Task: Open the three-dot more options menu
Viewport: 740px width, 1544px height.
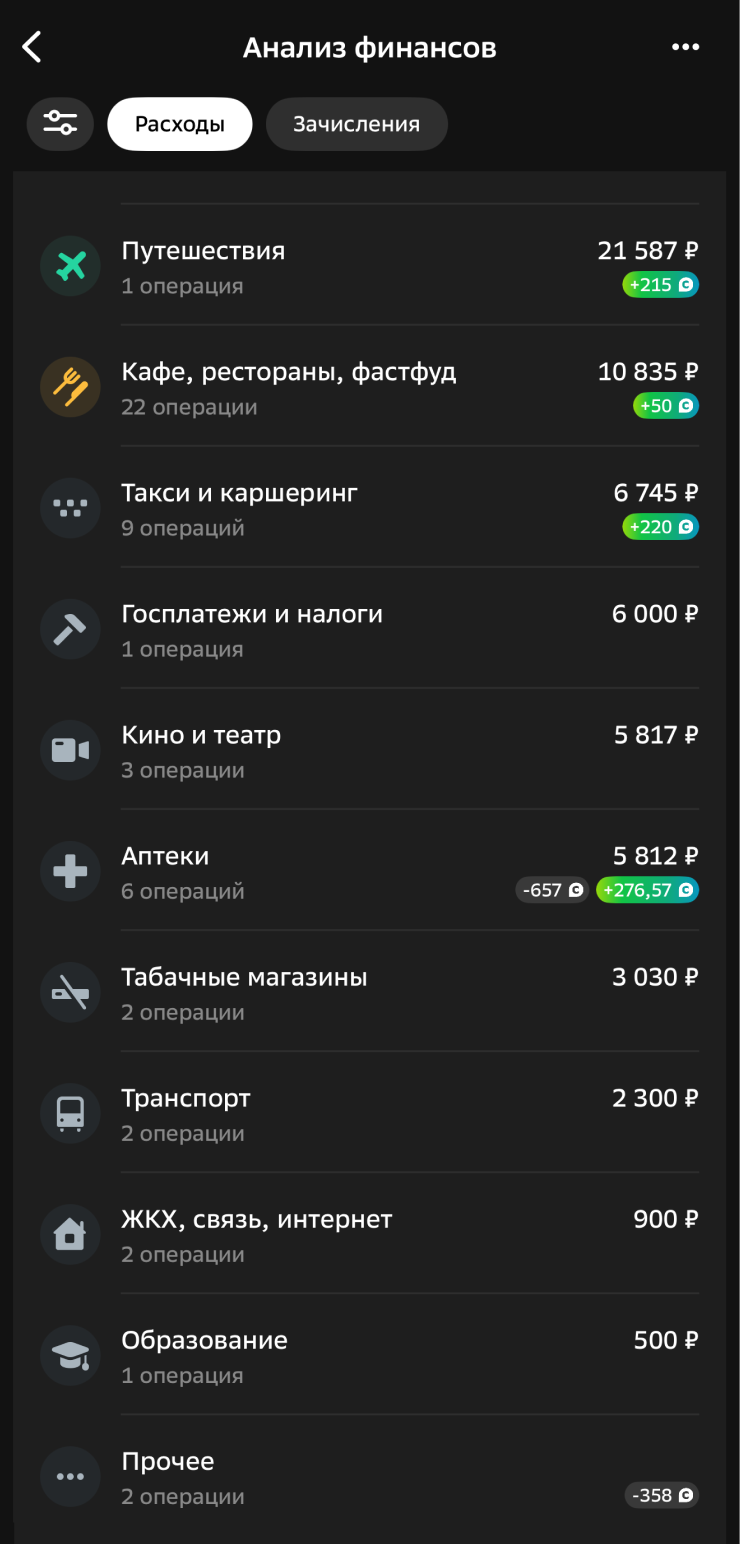Action: (x=685, y=47)
